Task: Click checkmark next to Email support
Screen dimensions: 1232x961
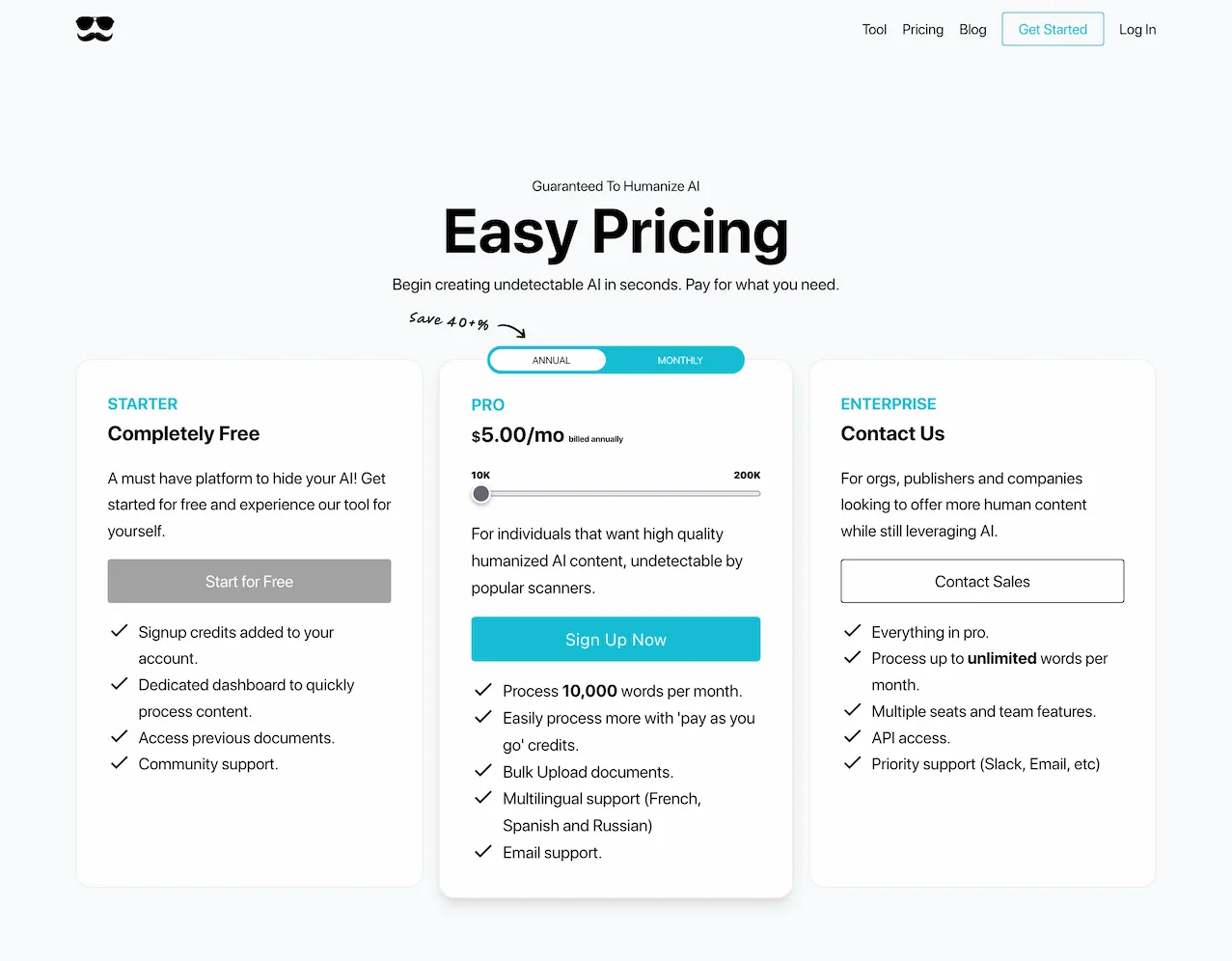Action: 483,852
